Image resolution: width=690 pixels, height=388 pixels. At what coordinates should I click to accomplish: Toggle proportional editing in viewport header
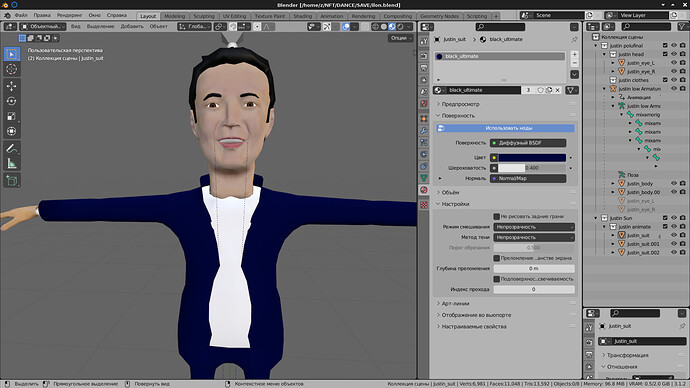pos(257,26)
